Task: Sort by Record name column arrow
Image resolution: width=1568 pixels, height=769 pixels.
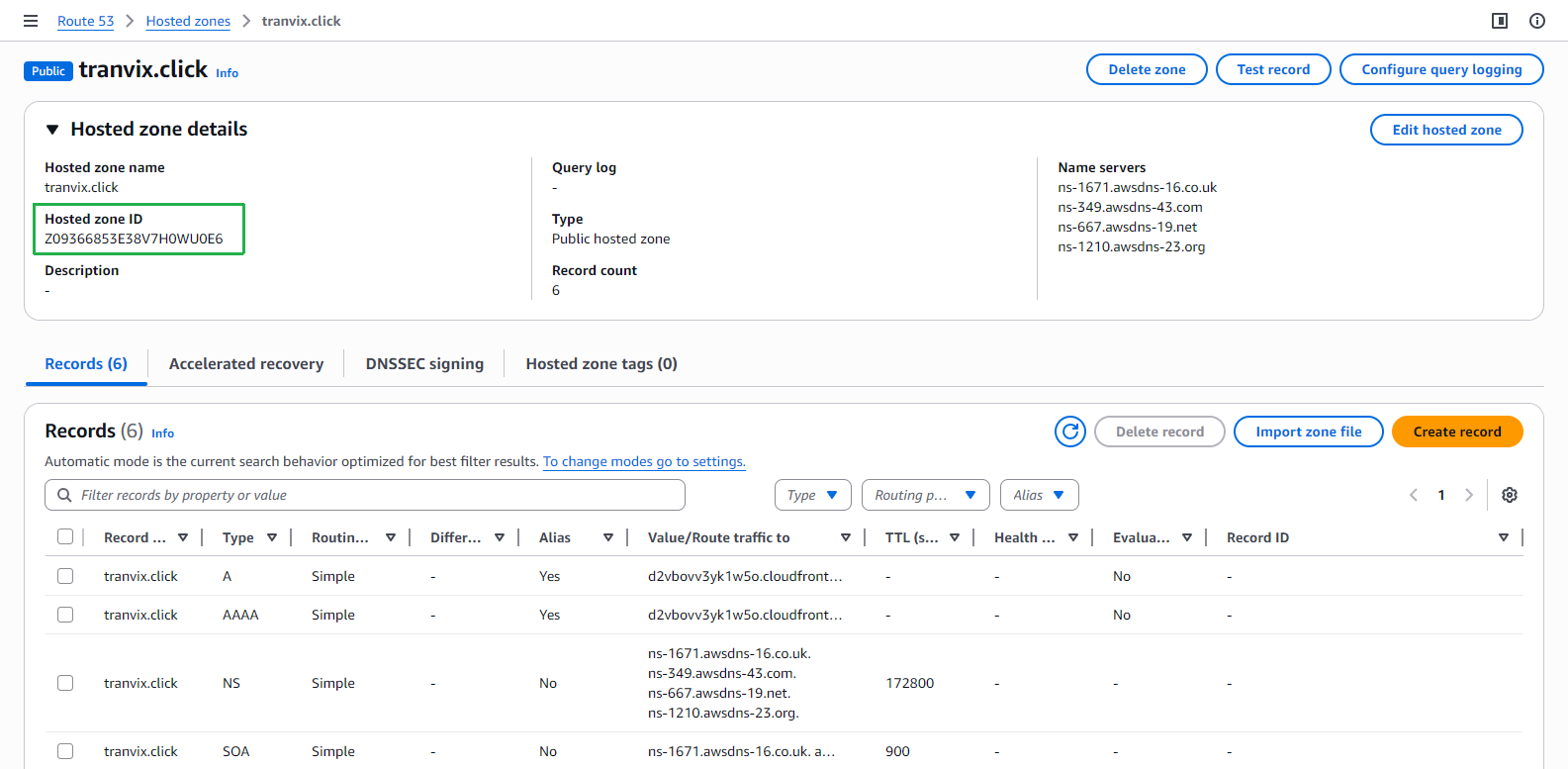Action: click(183, 537)
